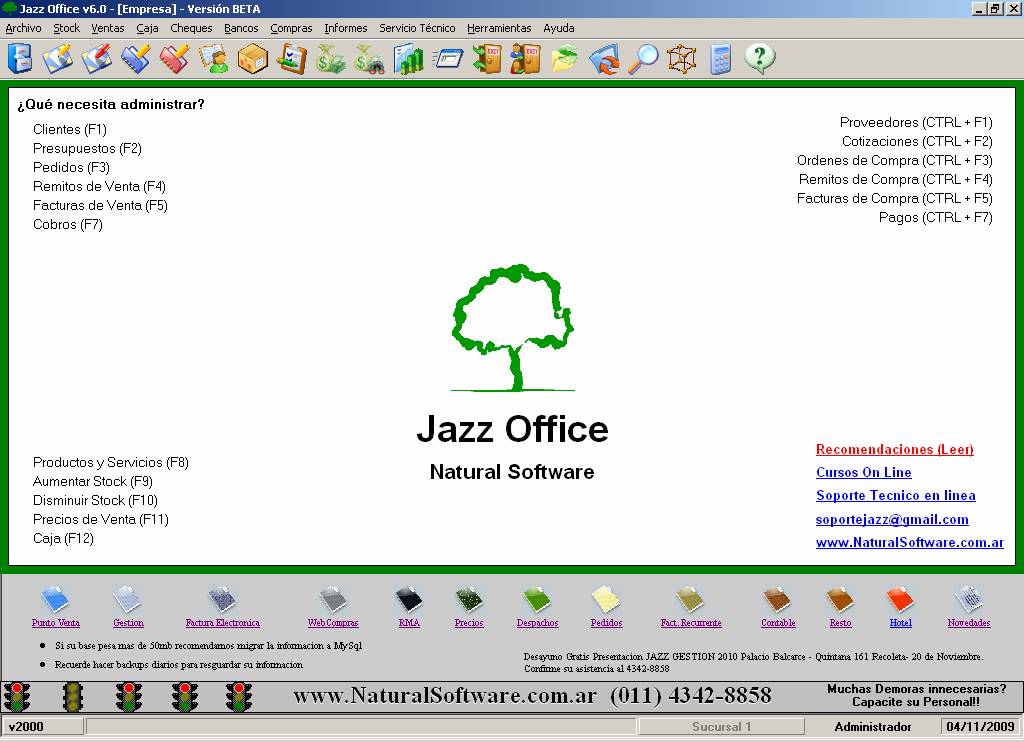This screenshot has height=742, width=1024.
Task: Open the Recomendaciones (Leer) link
Action: (x=895, y=449)
